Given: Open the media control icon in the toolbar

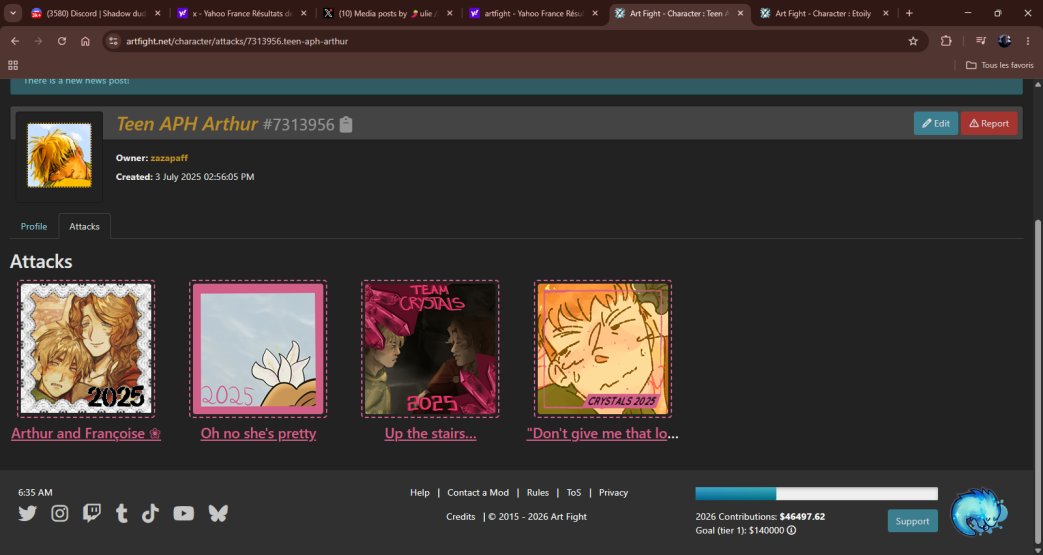Looking at the screenshot, I should click(x=980, y=41).
